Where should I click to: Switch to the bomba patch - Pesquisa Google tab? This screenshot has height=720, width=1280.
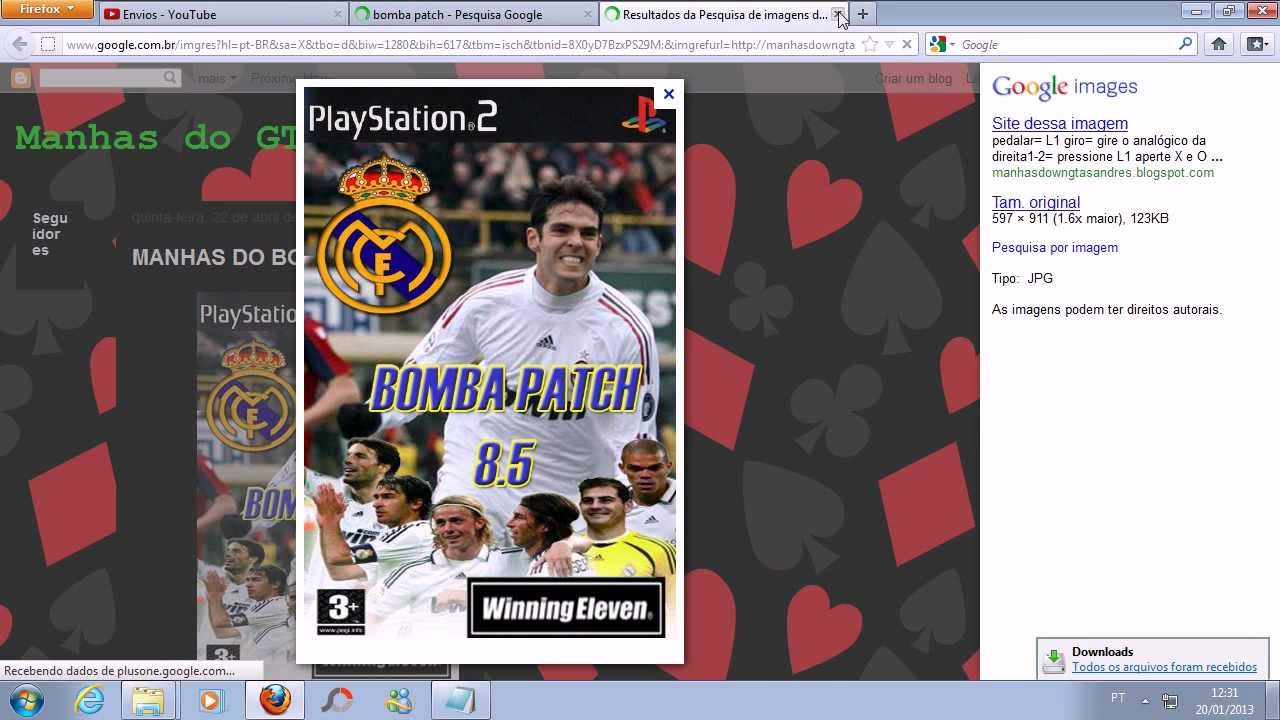pyautogui.click(x=473, y=14)
